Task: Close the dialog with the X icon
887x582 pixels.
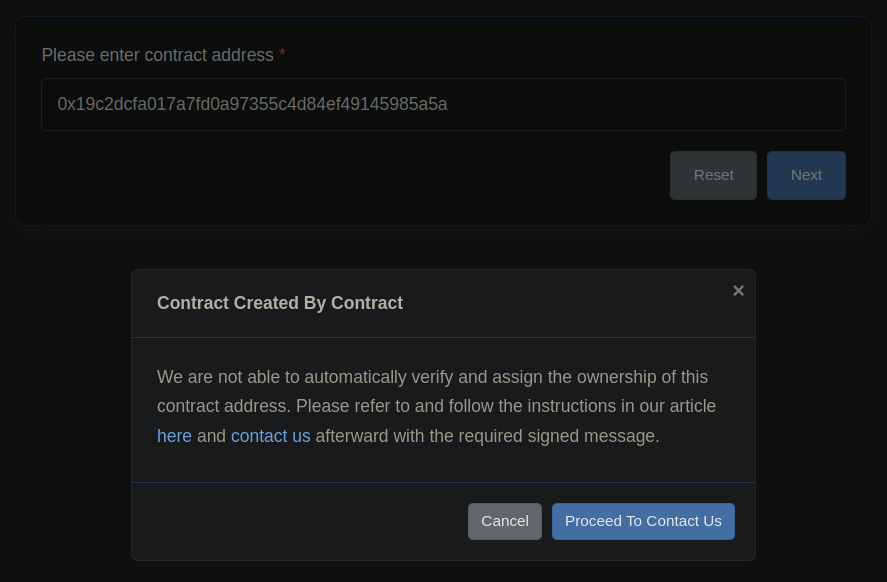Action: (738, 291)
